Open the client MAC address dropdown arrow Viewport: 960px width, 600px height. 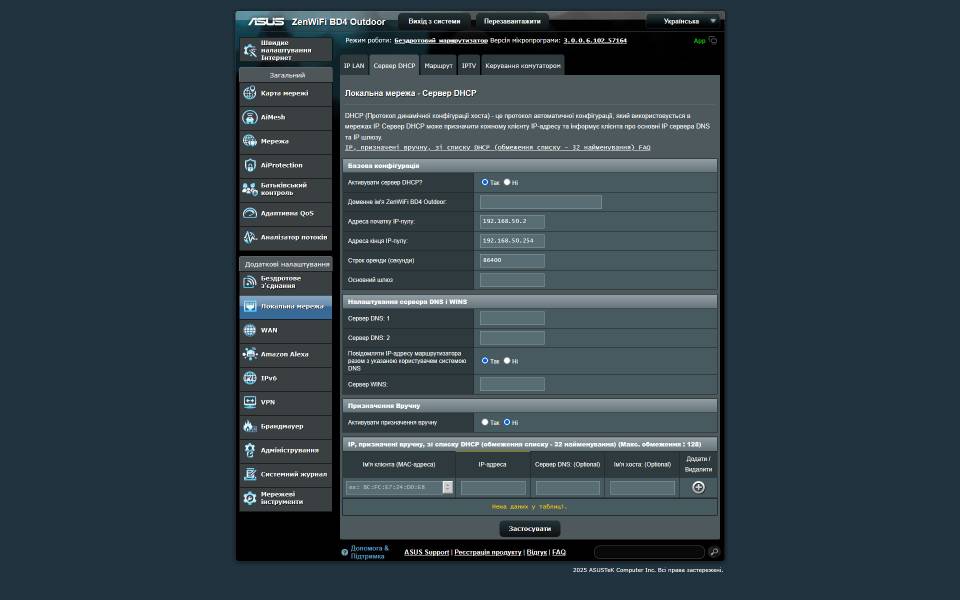(447, 487)
